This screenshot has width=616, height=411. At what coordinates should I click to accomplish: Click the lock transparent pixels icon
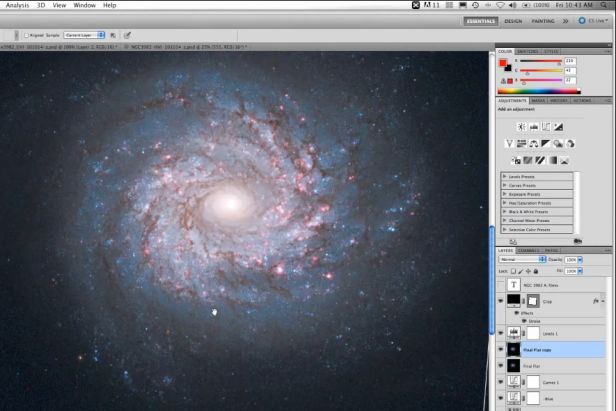[513, 271]
